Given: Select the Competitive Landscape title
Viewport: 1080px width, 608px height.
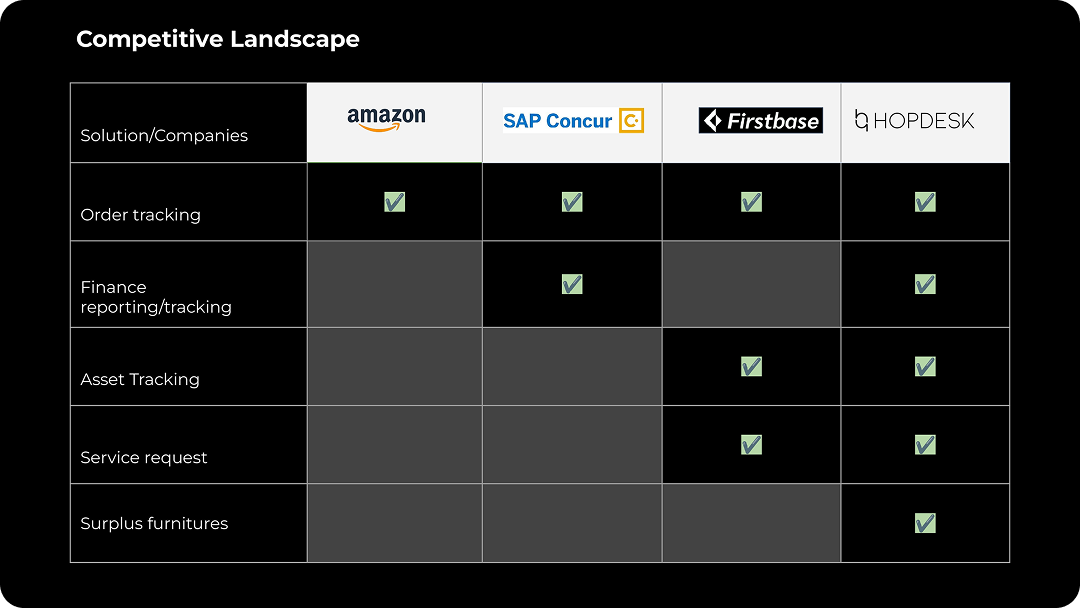Looking at the screenshot, I should [x=218, y=39].
